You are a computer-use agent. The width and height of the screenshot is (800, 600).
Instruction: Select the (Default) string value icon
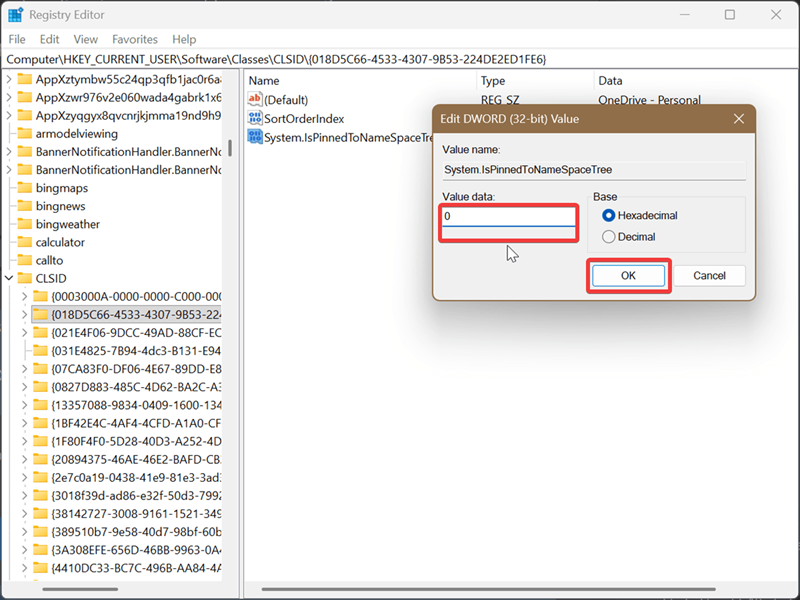coord(255,99)
